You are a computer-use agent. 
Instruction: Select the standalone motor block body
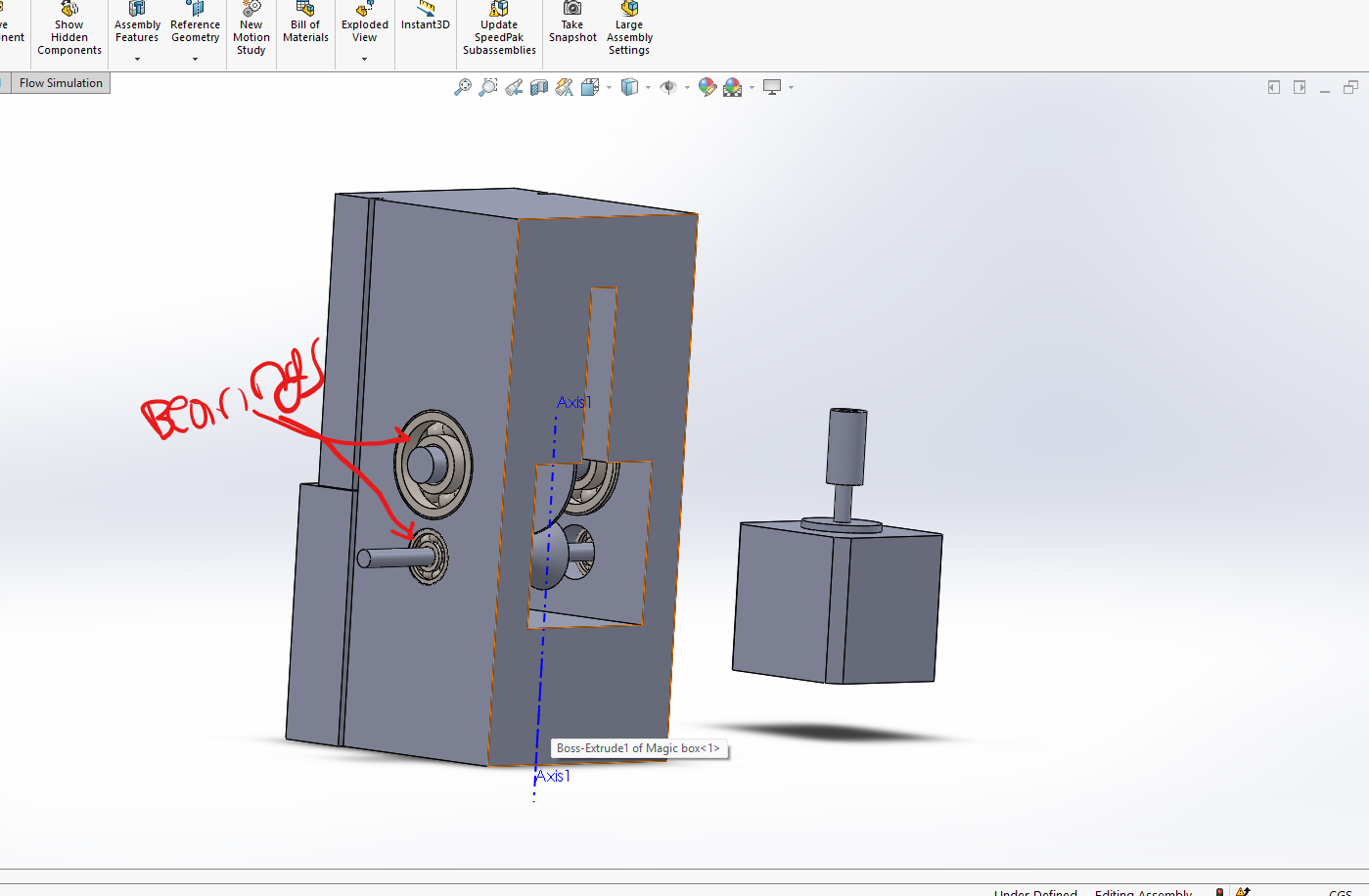pyautogui.click(x=837, y=603)
